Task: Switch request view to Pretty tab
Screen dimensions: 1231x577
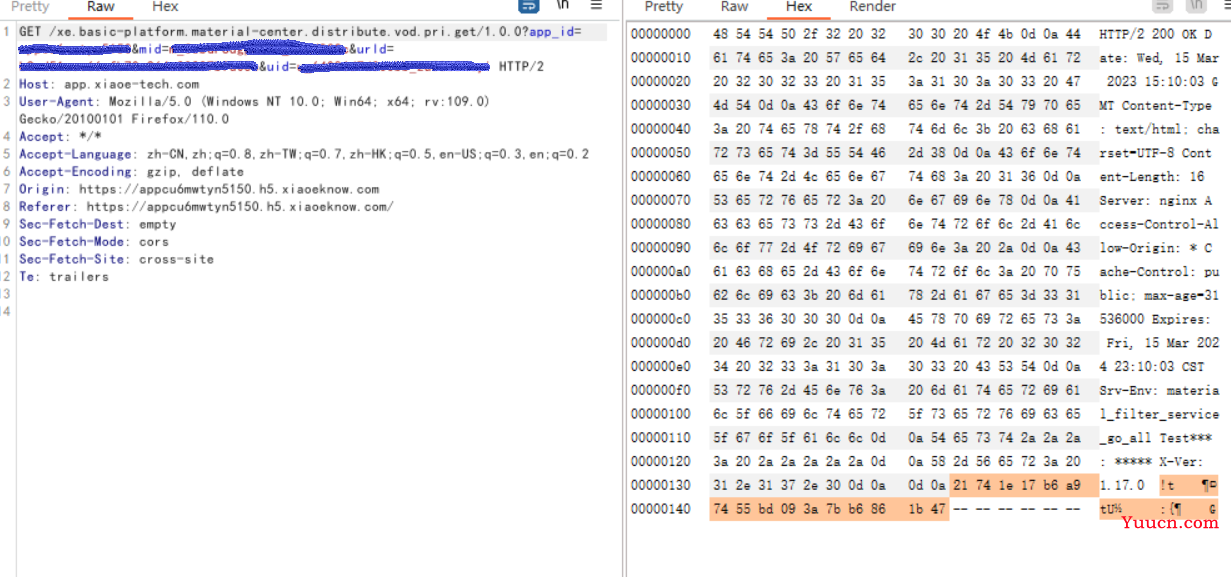Action: click(x=30, y=7)
